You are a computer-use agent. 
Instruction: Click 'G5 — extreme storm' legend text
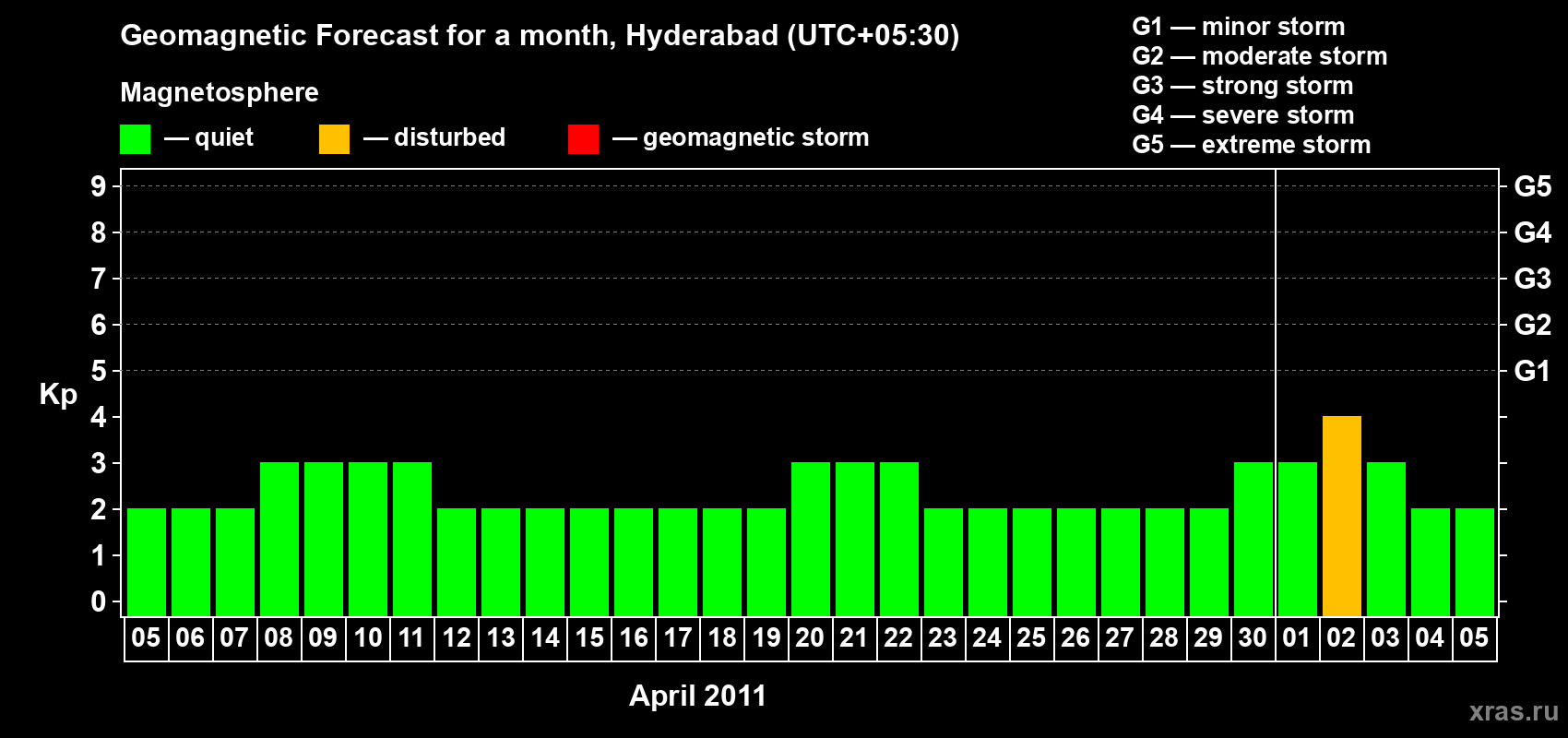tap(1252, 145)
